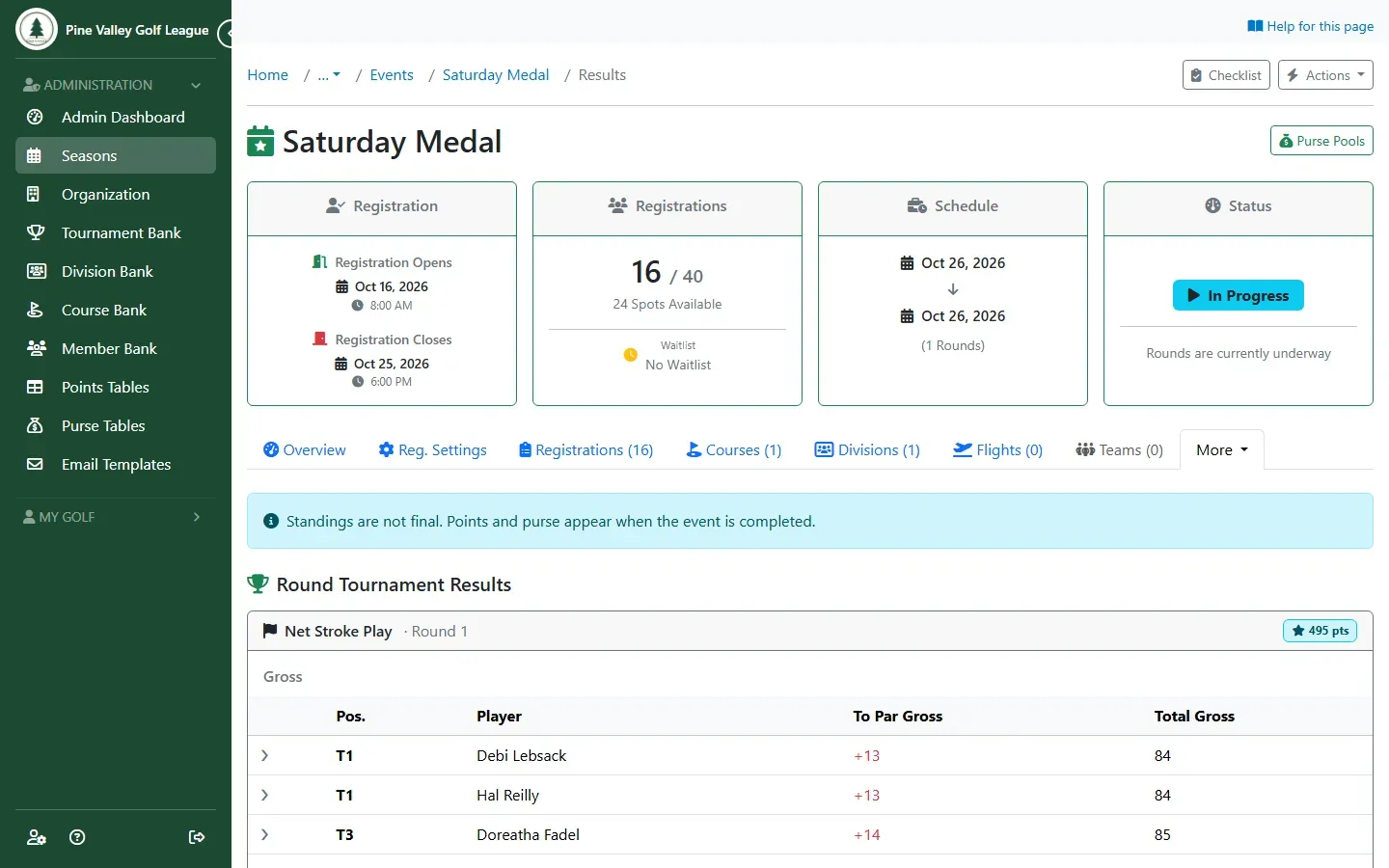Screen dimensions: 1389x868
Task: Open Admin Dashboard from the sidebar
Action: 116,117
